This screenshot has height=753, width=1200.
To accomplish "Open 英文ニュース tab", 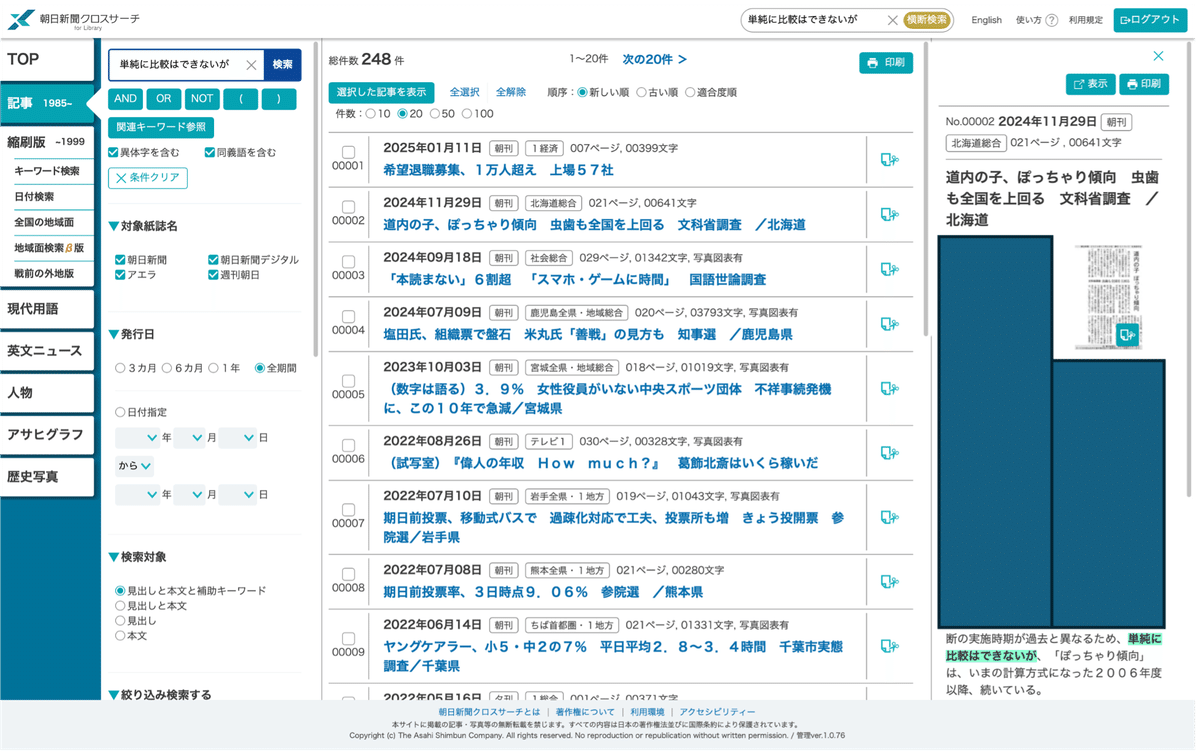I will coord(47,351).
